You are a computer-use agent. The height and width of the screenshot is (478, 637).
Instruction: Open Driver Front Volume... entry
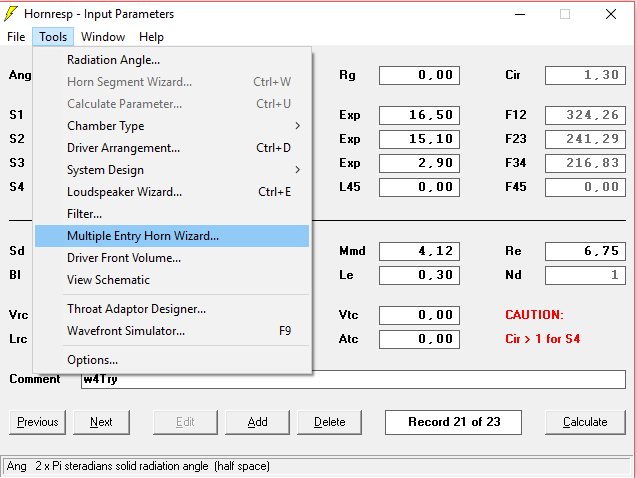tap(172, 258)
